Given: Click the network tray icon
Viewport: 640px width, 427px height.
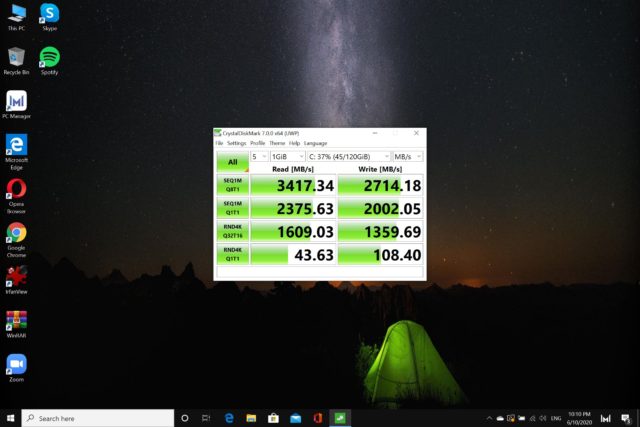Looking at the screenshot, I should tap(532, 418).
